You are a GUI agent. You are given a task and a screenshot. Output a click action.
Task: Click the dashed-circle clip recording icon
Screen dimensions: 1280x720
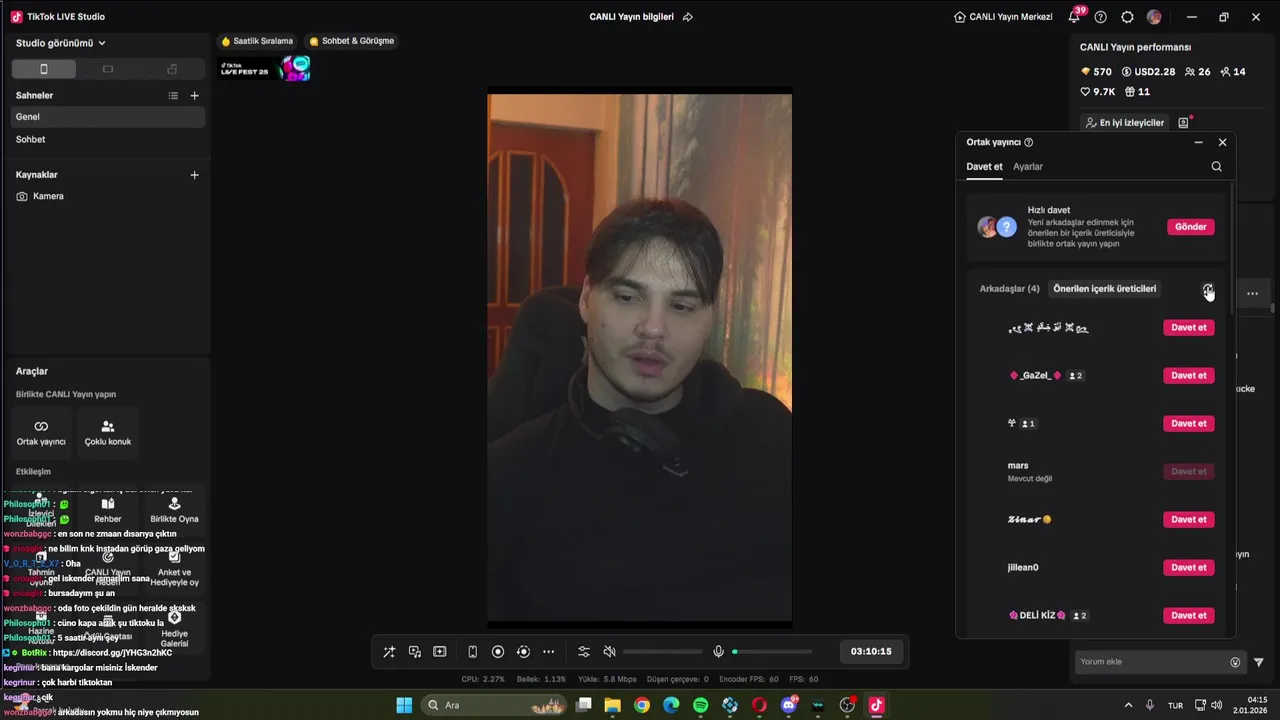tap(523, 652)
